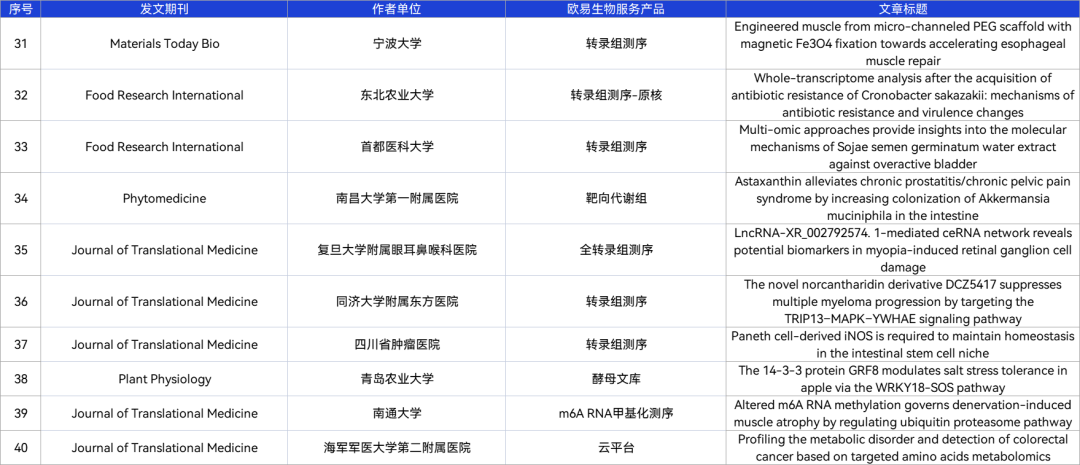
Task: Click 转录组测序 in the 首都医科大学 row
Action: pos(616,147)
